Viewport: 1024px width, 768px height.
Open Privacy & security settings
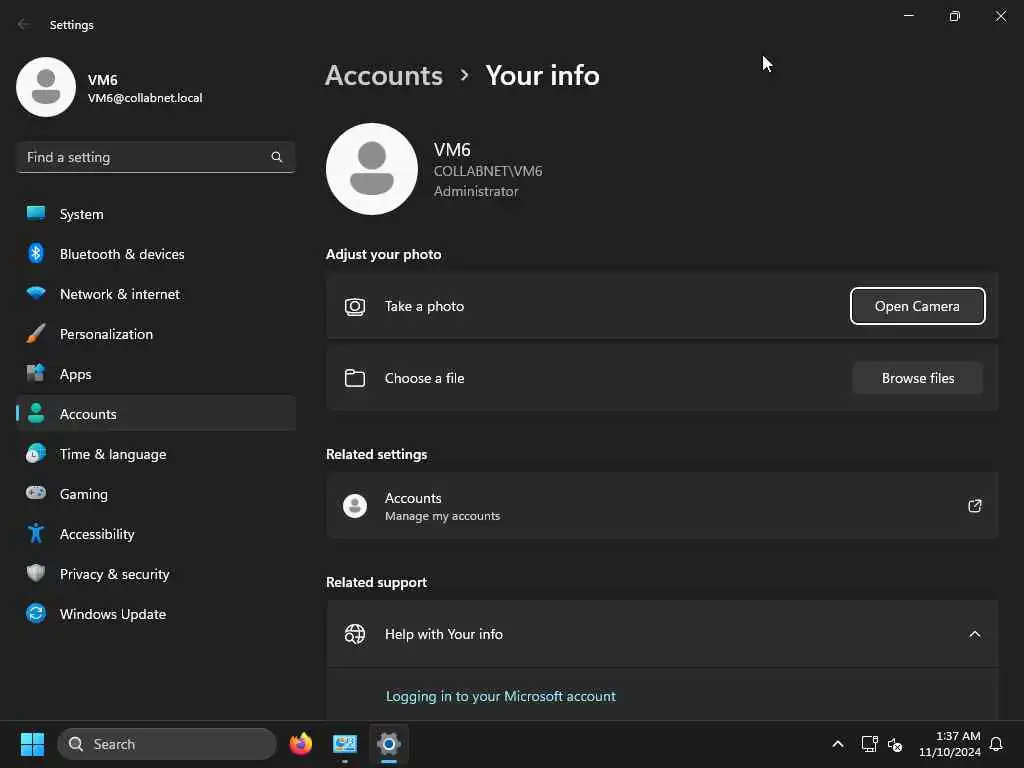(x=156, y=574)
